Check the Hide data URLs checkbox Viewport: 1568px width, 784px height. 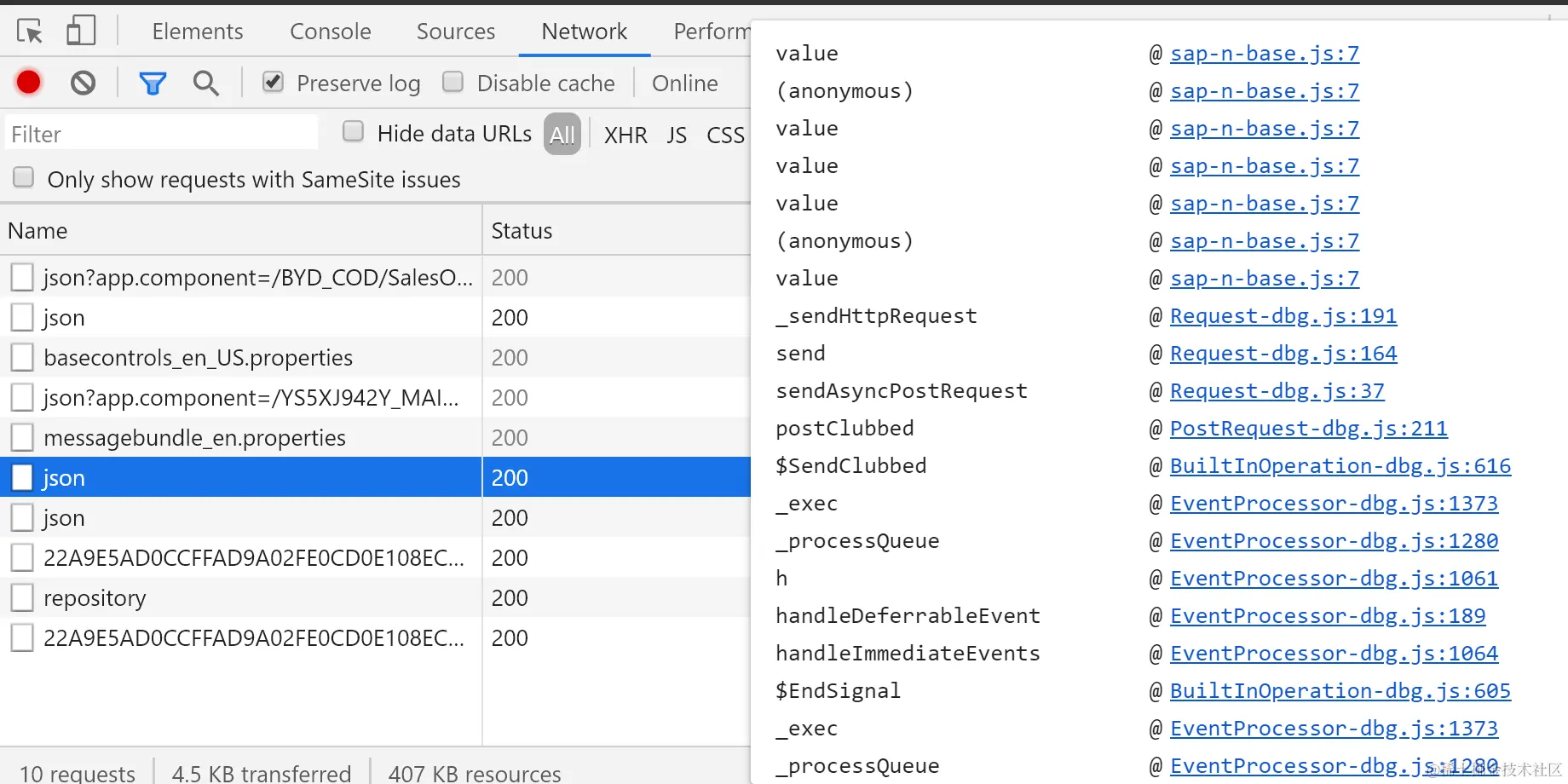(353, 132)
